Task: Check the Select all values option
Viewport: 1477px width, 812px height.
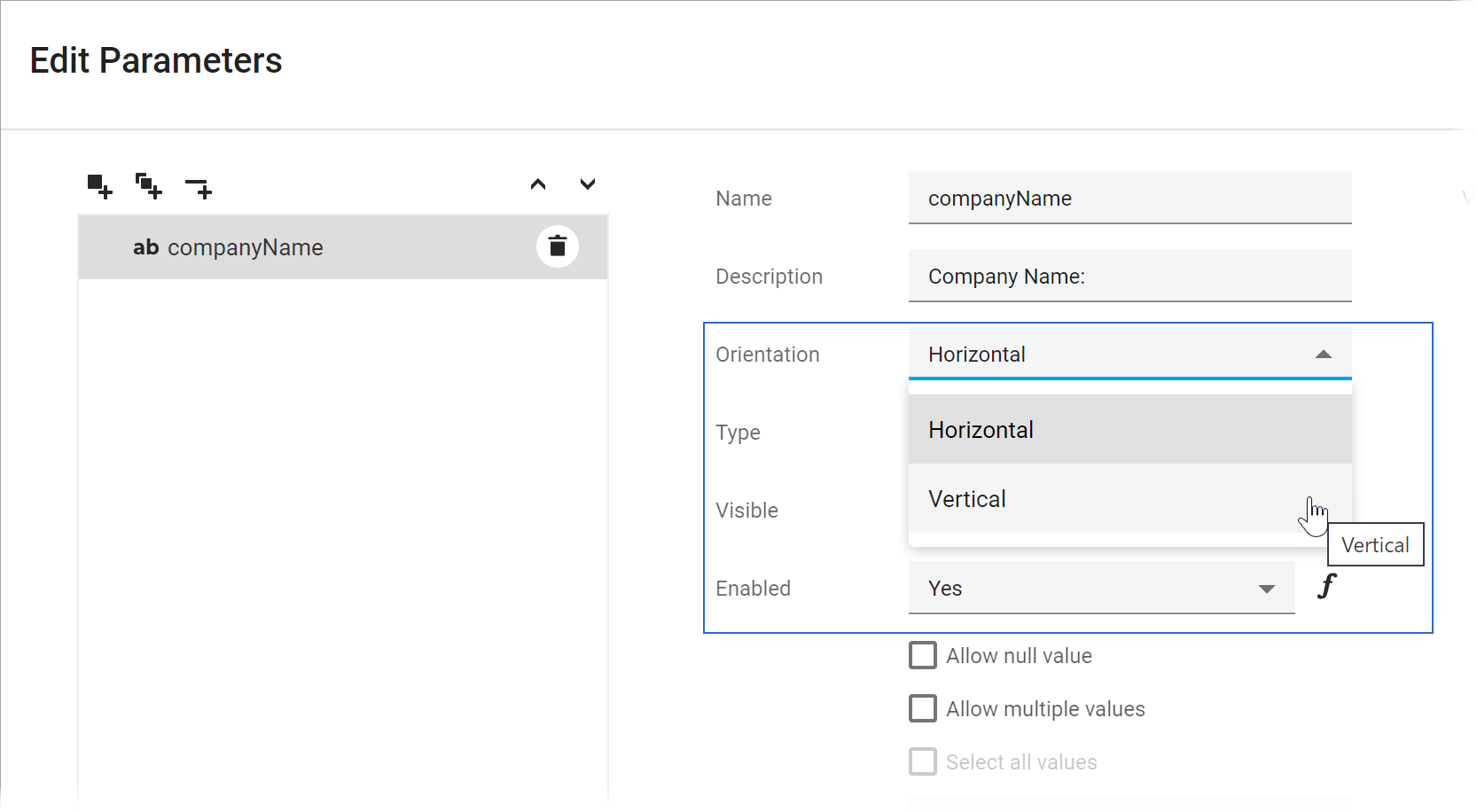Action: tap(922, 761)
